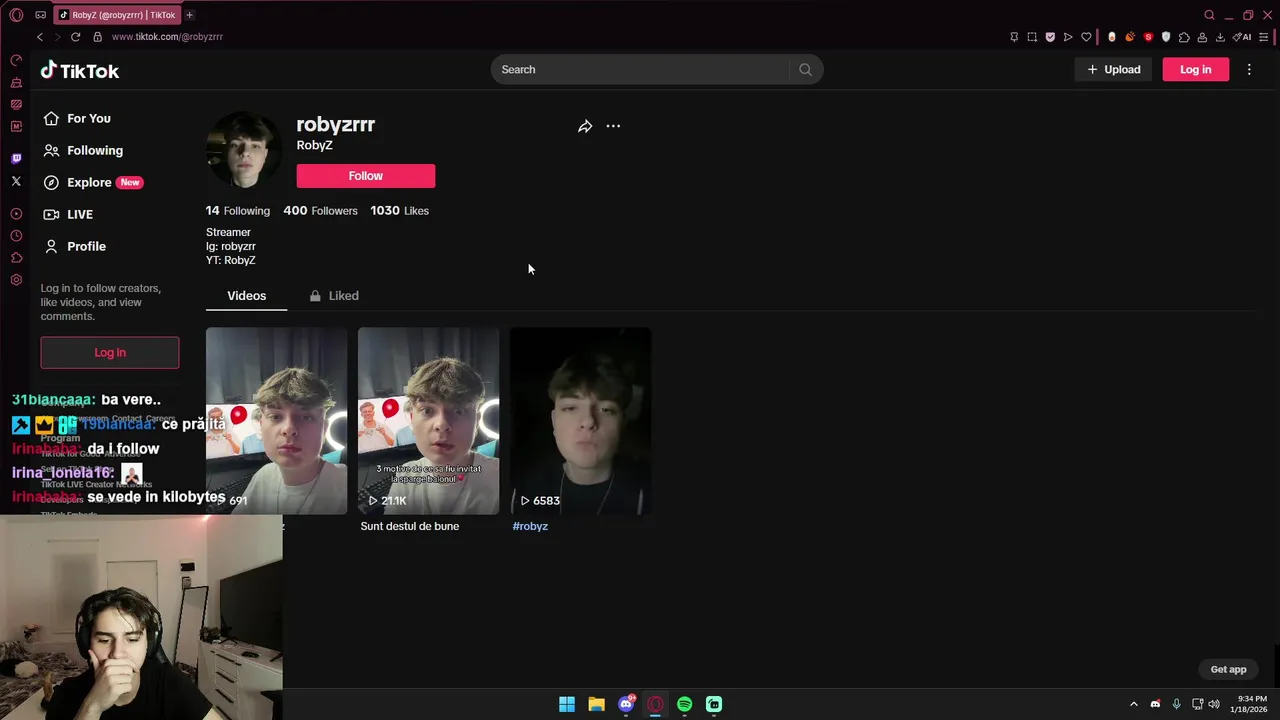Open the video with 6583 views
Screen dimensions: 1280x720
click(x=580, y=421)
